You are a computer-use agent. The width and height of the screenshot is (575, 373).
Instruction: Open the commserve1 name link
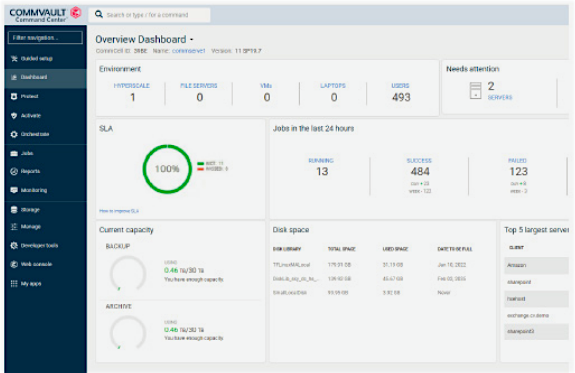click(x=188, y=51)
